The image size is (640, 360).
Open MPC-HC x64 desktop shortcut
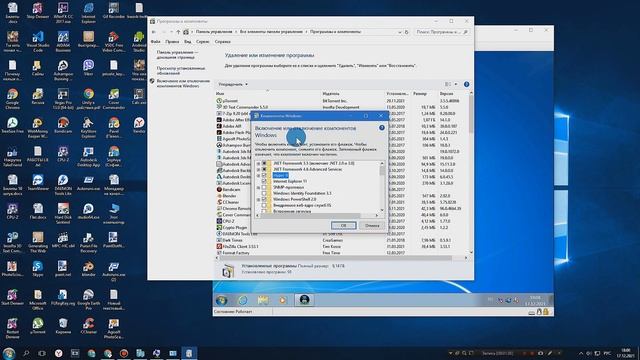coord(63,241)
